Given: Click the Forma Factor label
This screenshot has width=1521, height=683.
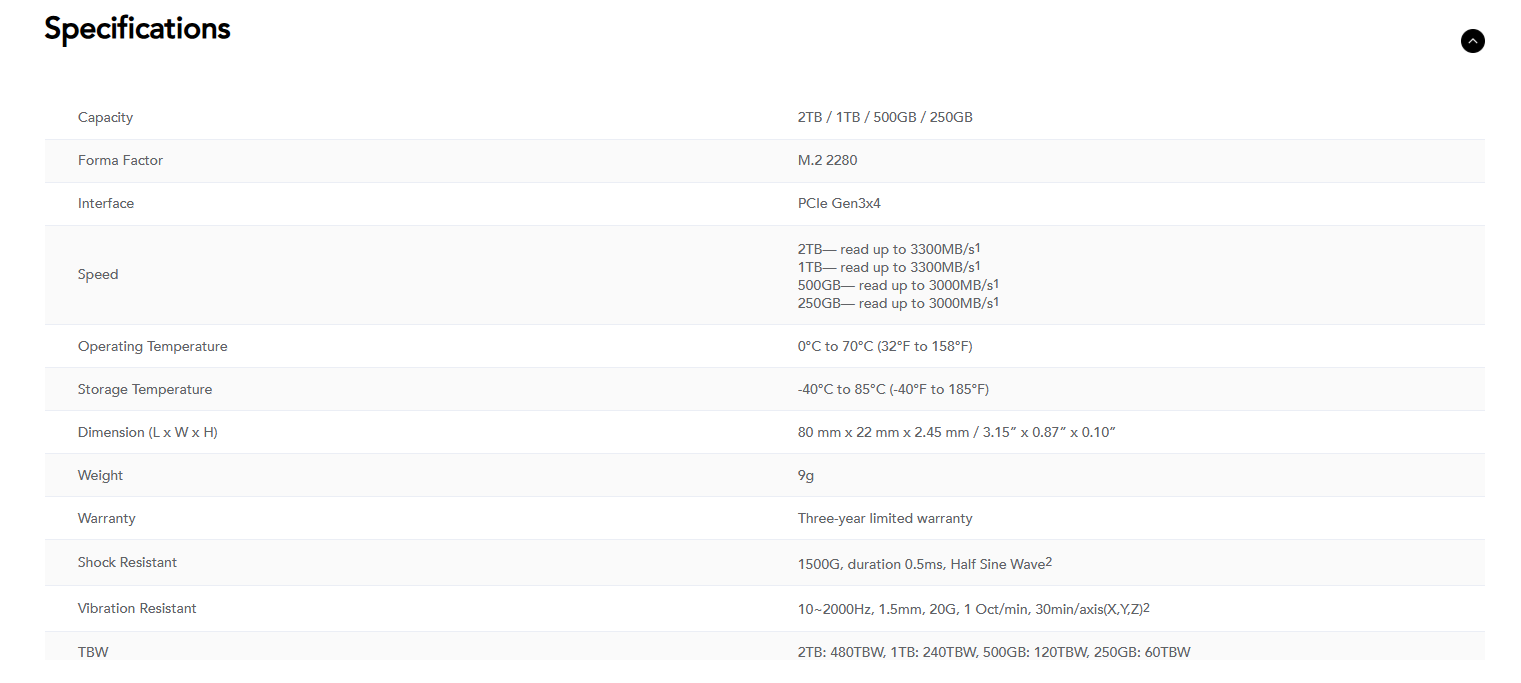Looking at the screenshot, I should 120,160.
